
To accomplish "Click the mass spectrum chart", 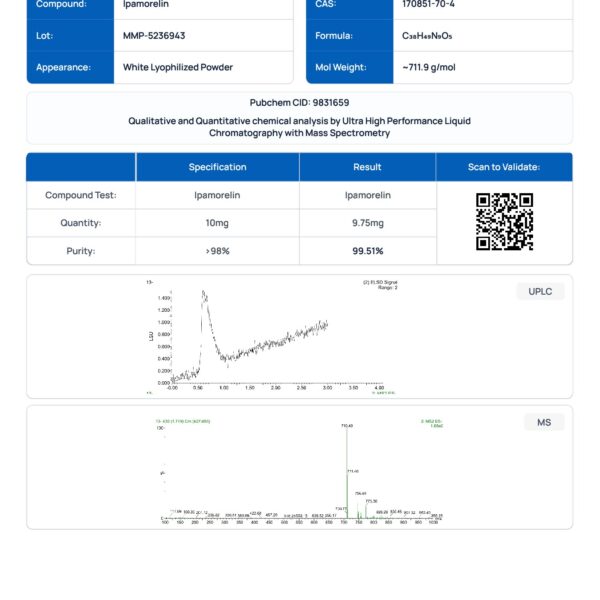I will (300, 471).
